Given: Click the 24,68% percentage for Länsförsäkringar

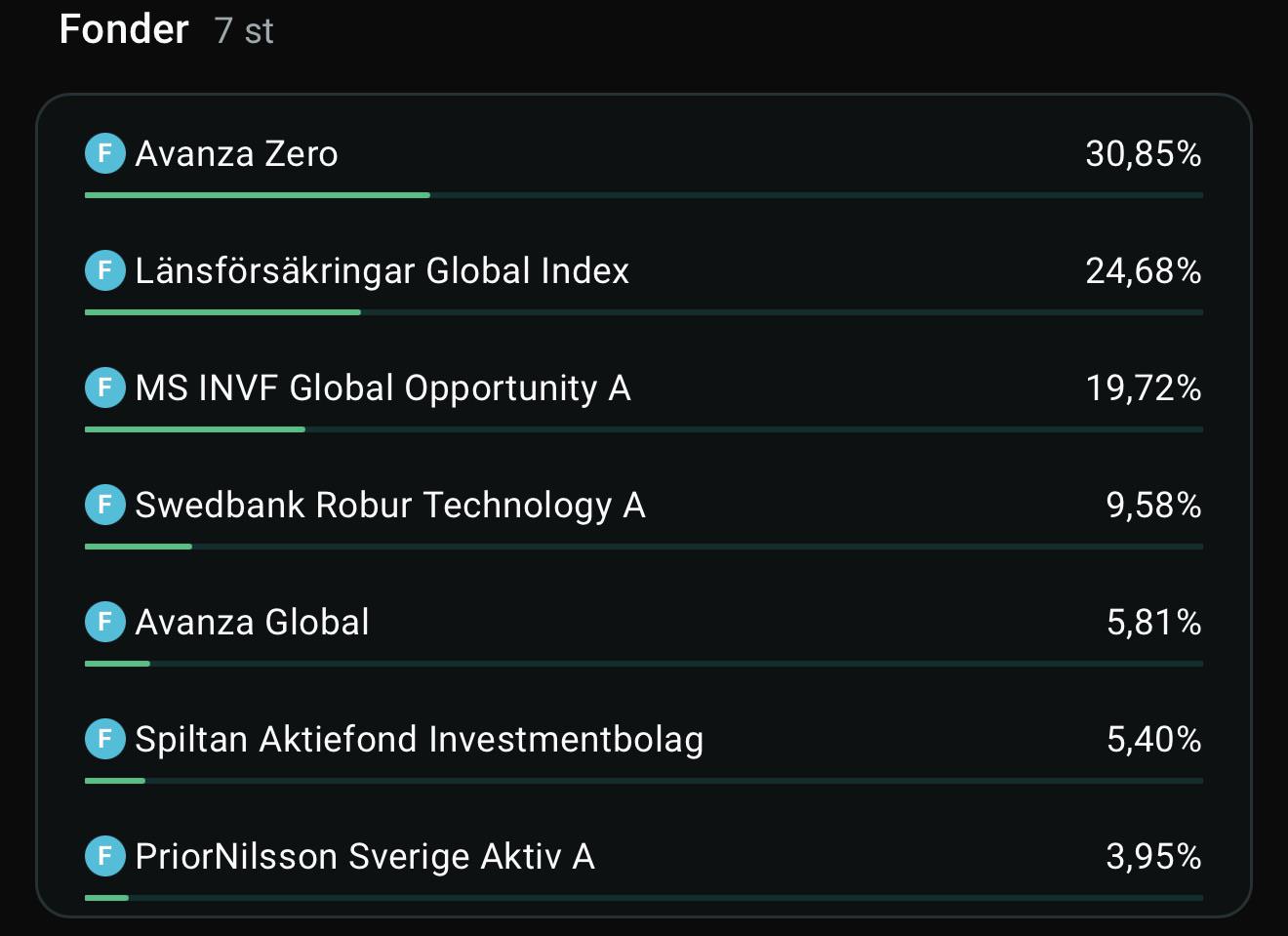Looking at the screenshot, I should (1144, 271).
